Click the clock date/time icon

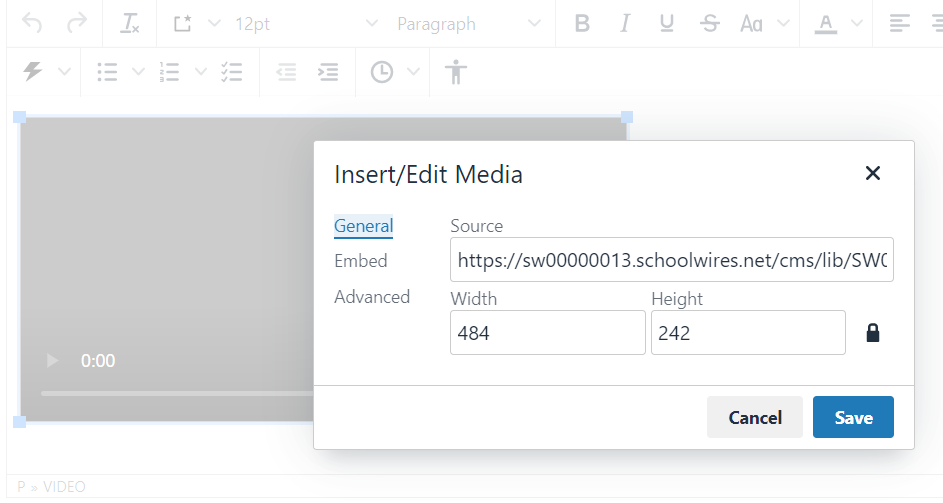pyautogui.click(x=382, y=72)
